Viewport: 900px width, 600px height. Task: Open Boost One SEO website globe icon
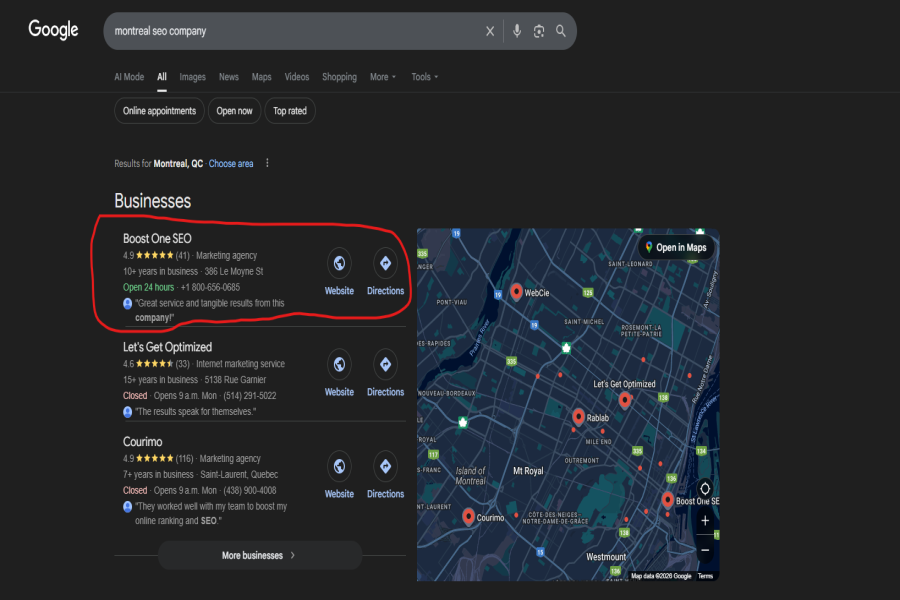339,263
